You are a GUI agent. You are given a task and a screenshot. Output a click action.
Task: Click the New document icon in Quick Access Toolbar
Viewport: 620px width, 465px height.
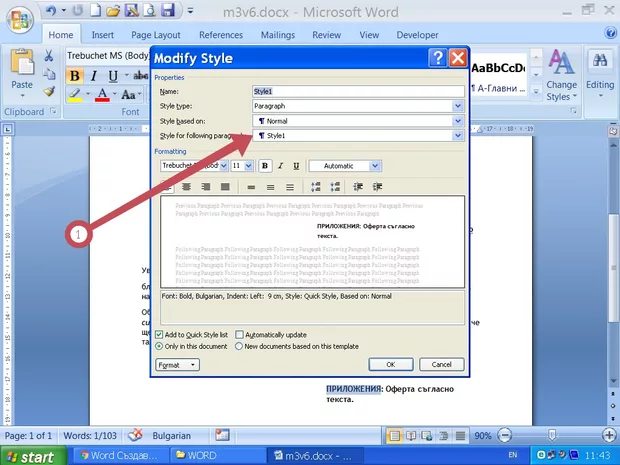[x=95, y=11]
